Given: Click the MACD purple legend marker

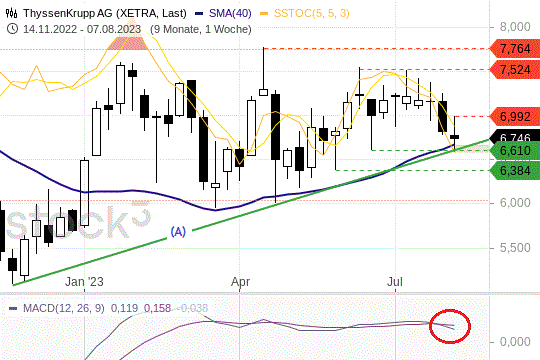Looking at the screenshot, I should [x=13, y=308].
